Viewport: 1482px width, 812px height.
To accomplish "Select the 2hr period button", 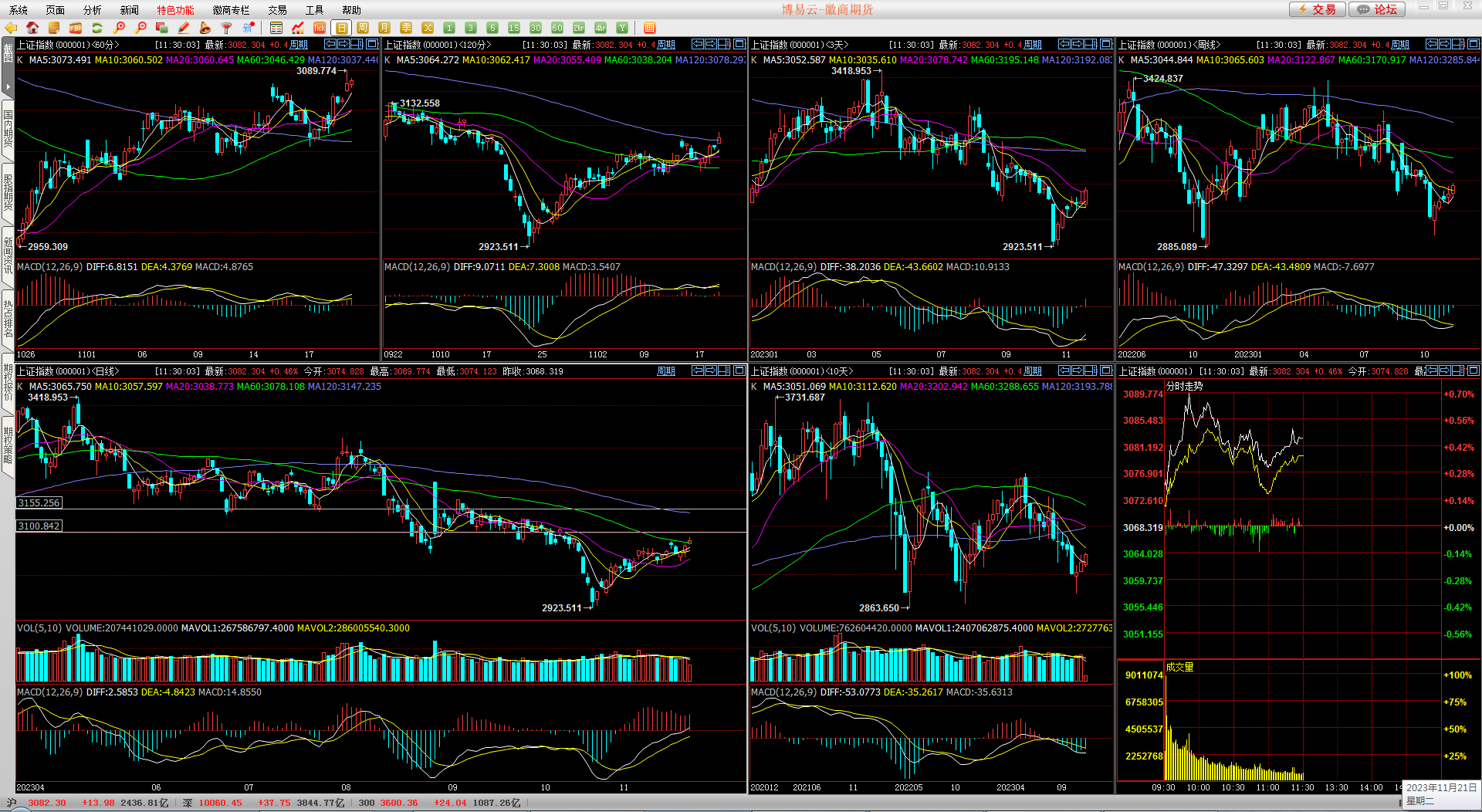I will pos(579,28).
